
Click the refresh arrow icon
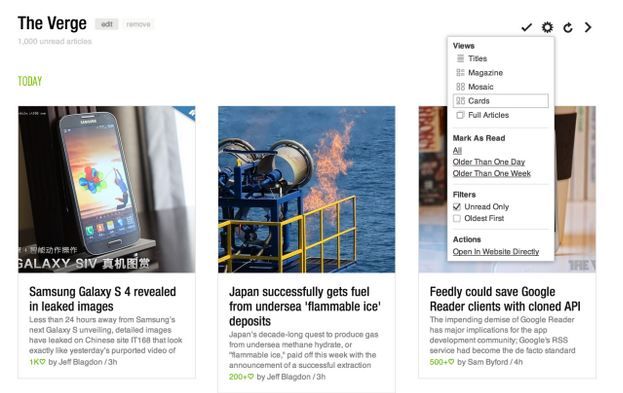tap(568, 27)
